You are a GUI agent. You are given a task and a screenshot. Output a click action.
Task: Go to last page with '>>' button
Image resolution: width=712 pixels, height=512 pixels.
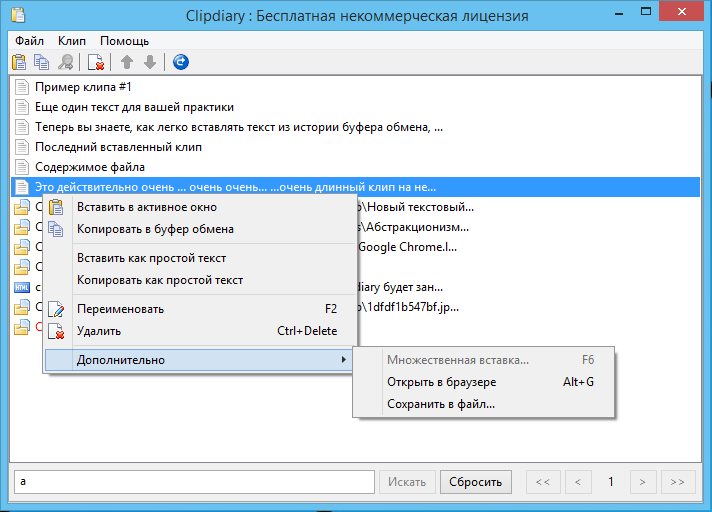tap(678, 482)
